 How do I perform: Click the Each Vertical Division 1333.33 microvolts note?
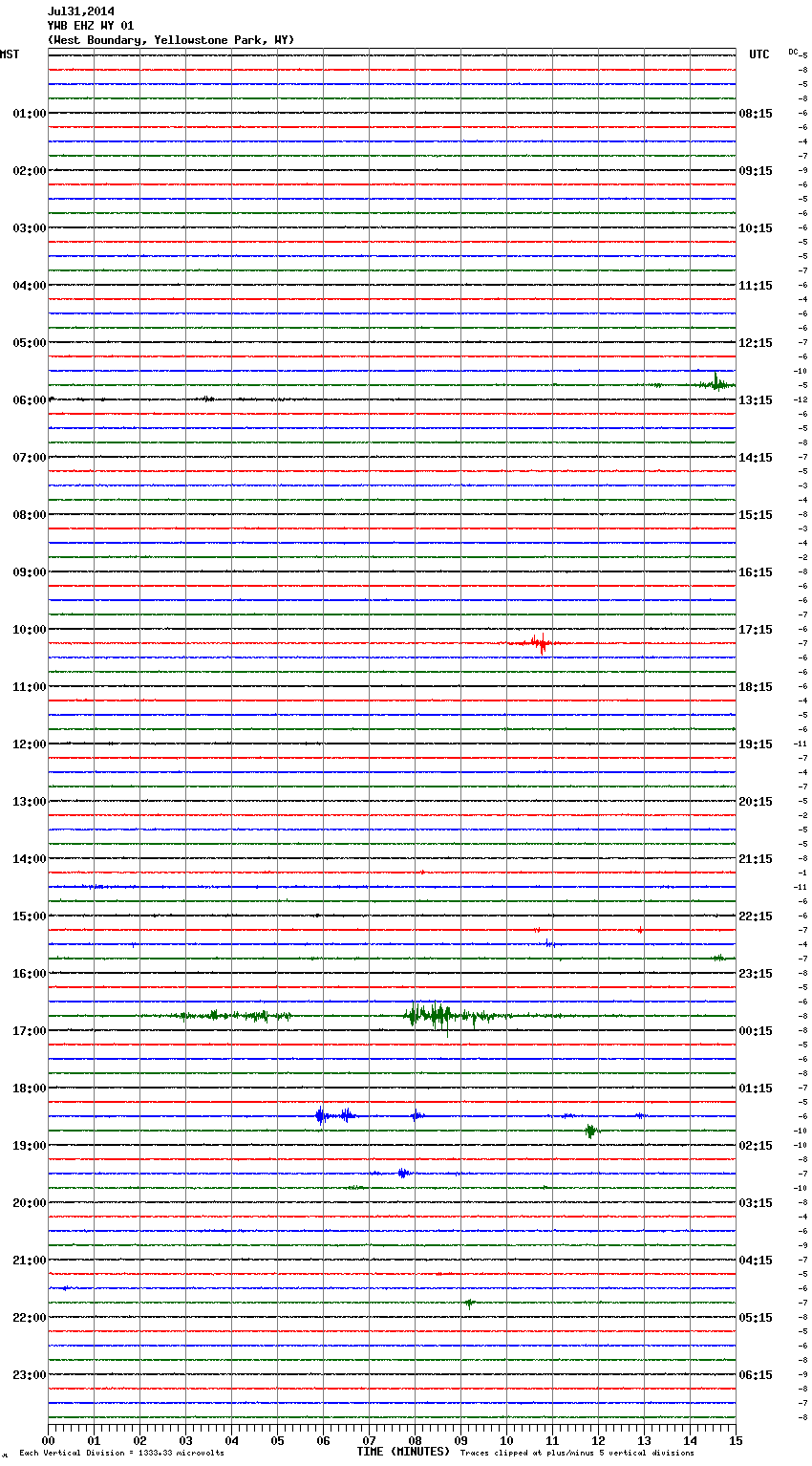point(121,1453)
